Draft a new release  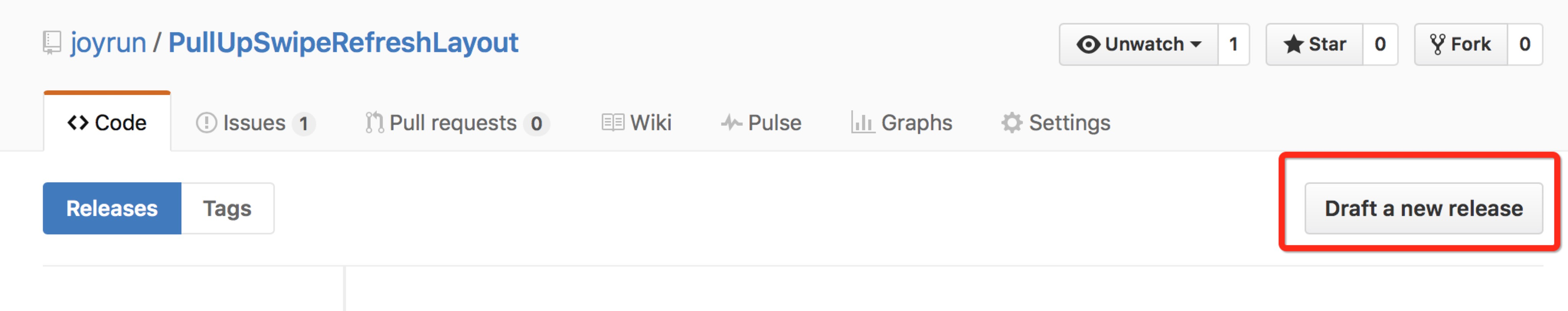click(1423, 209)
